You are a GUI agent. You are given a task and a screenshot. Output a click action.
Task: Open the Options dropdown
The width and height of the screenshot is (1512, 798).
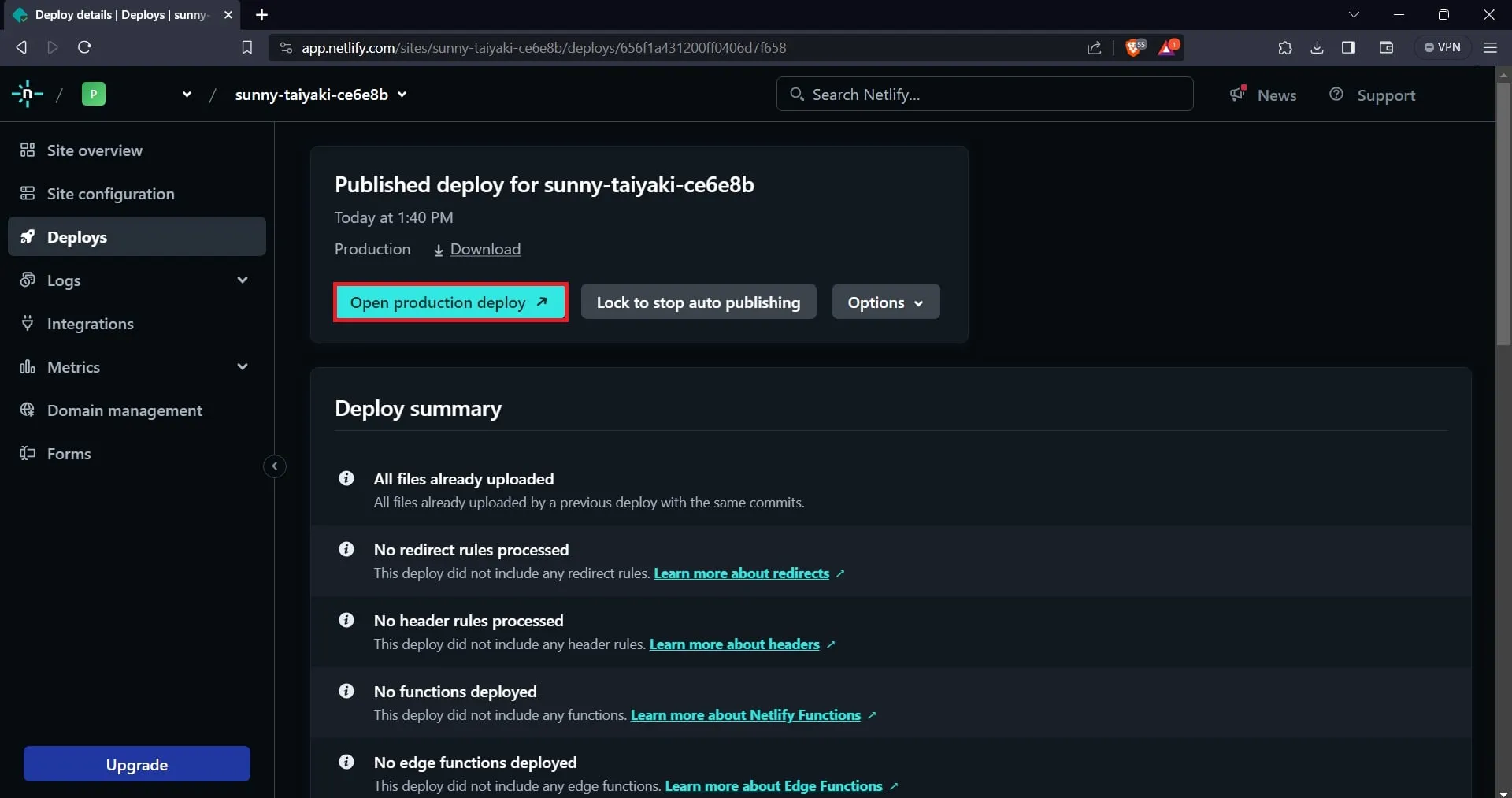tap(885, 302)
